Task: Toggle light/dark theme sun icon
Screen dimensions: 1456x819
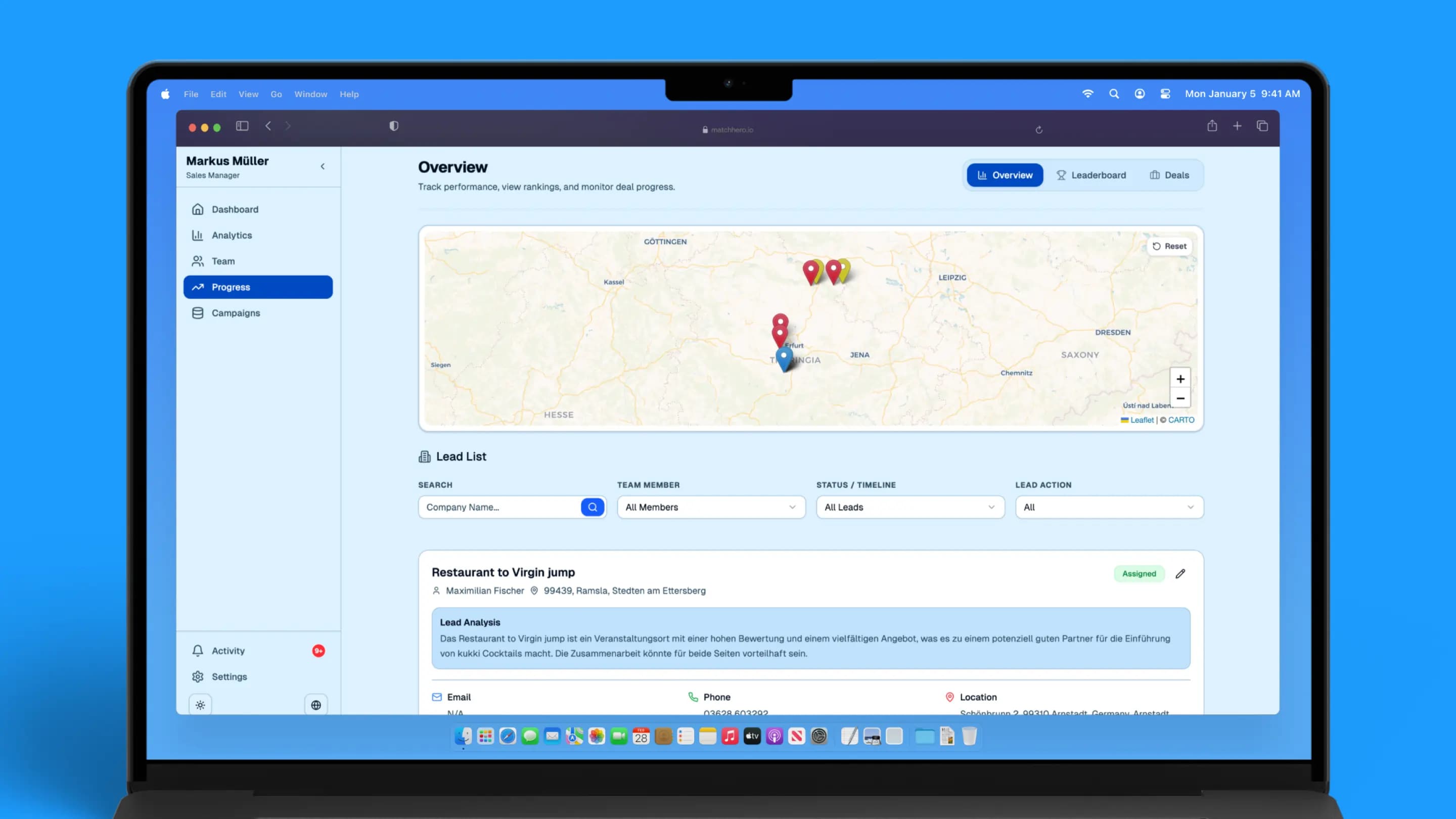Action: [200, 705]
